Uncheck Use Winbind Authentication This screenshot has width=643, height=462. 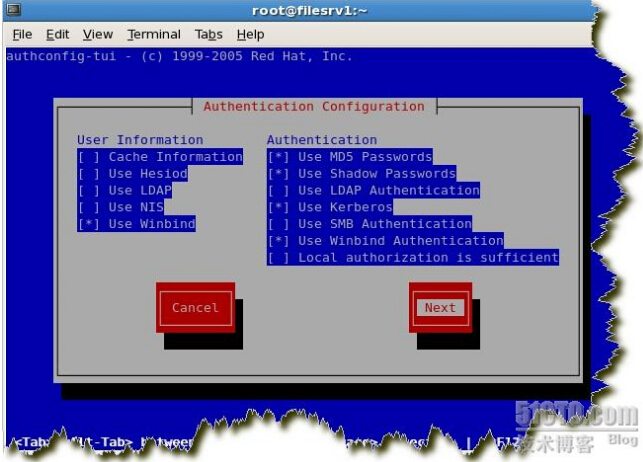[385, 241]
